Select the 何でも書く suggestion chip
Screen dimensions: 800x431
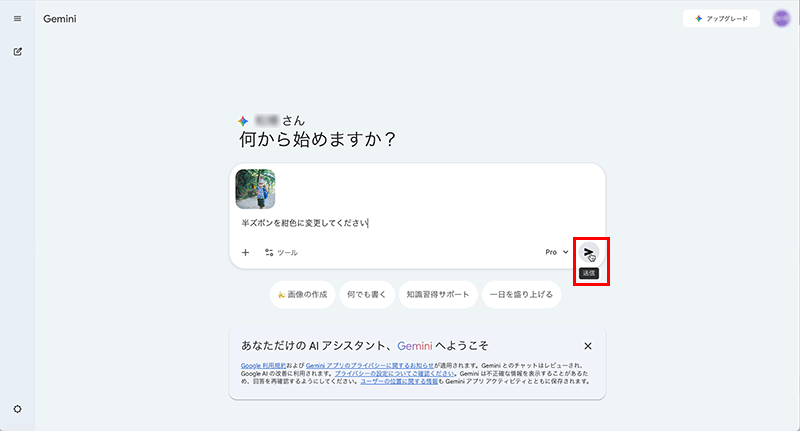[367, 294]
